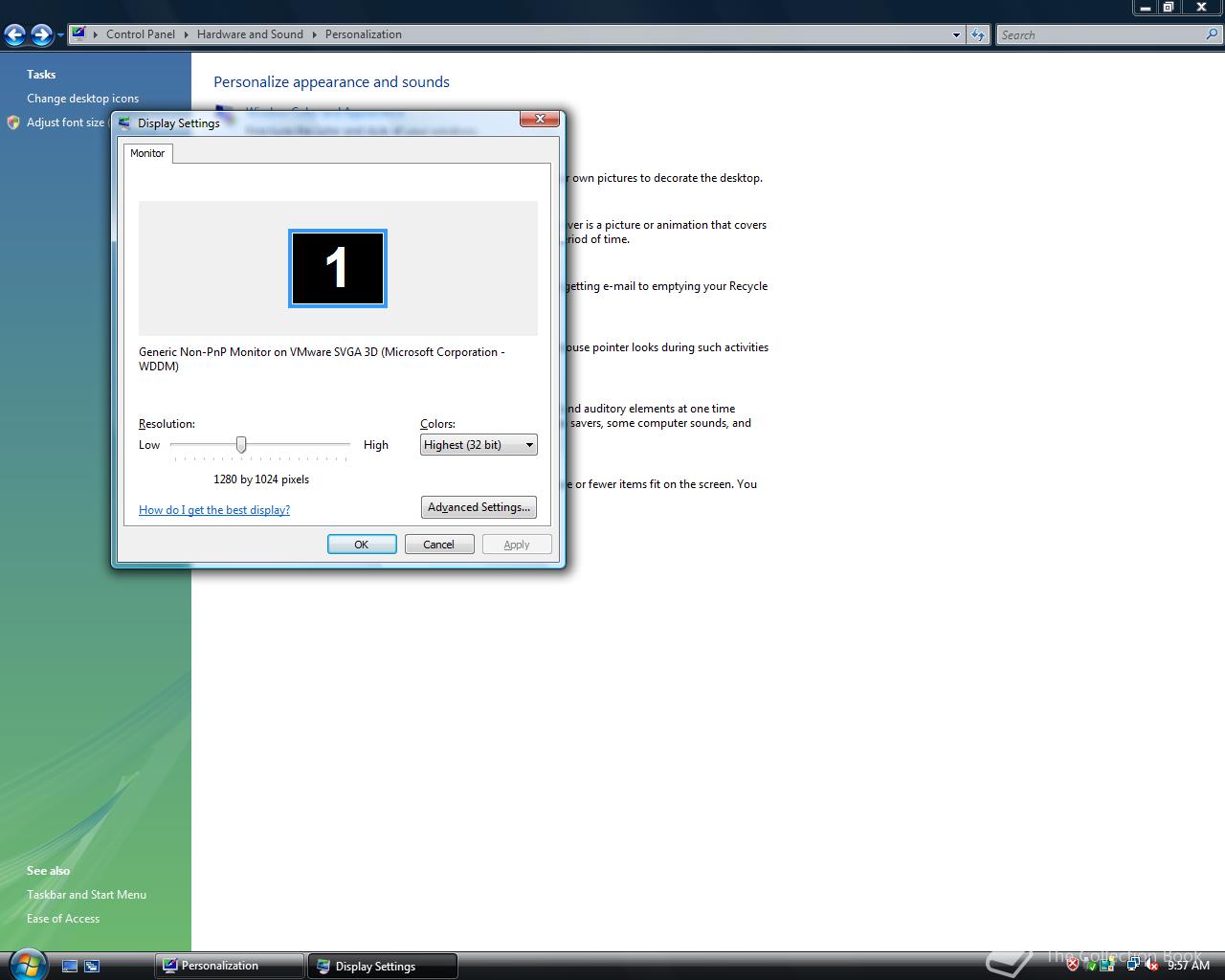This screenshot has width=1225, height=980.
Task: Click Switch between windows quick launch icon
Action: pyautogui.click(x=92, y=966)
